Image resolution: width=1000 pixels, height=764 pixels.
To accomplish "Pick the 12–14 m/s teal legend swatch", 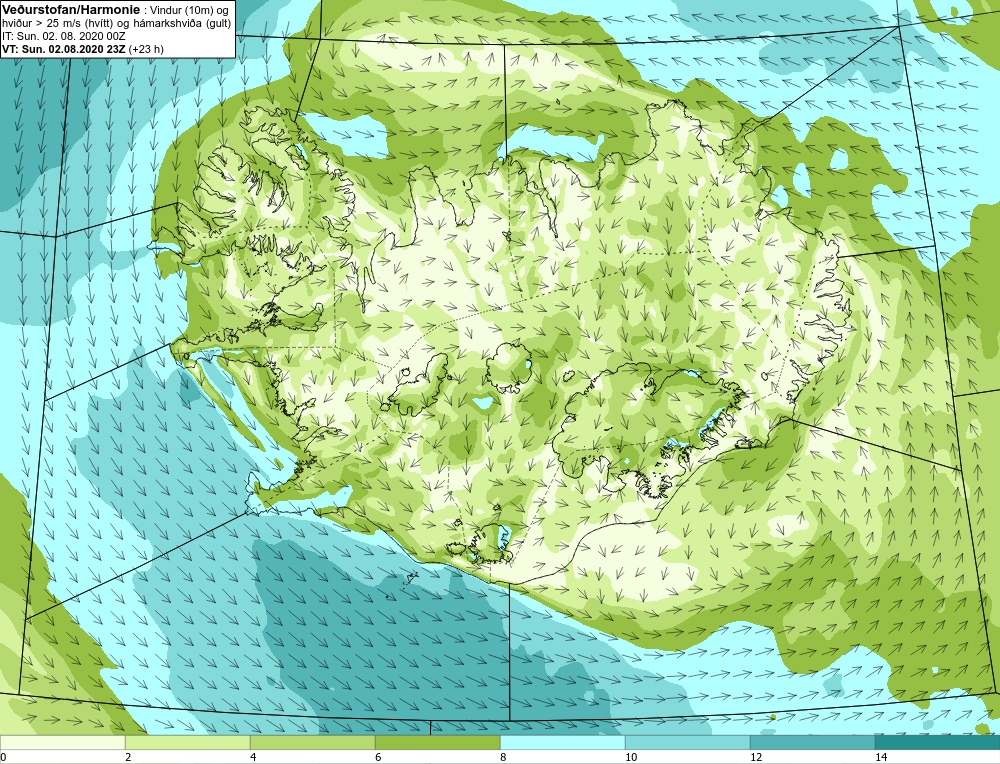I will pyautogui.click(x=812, y=743).
